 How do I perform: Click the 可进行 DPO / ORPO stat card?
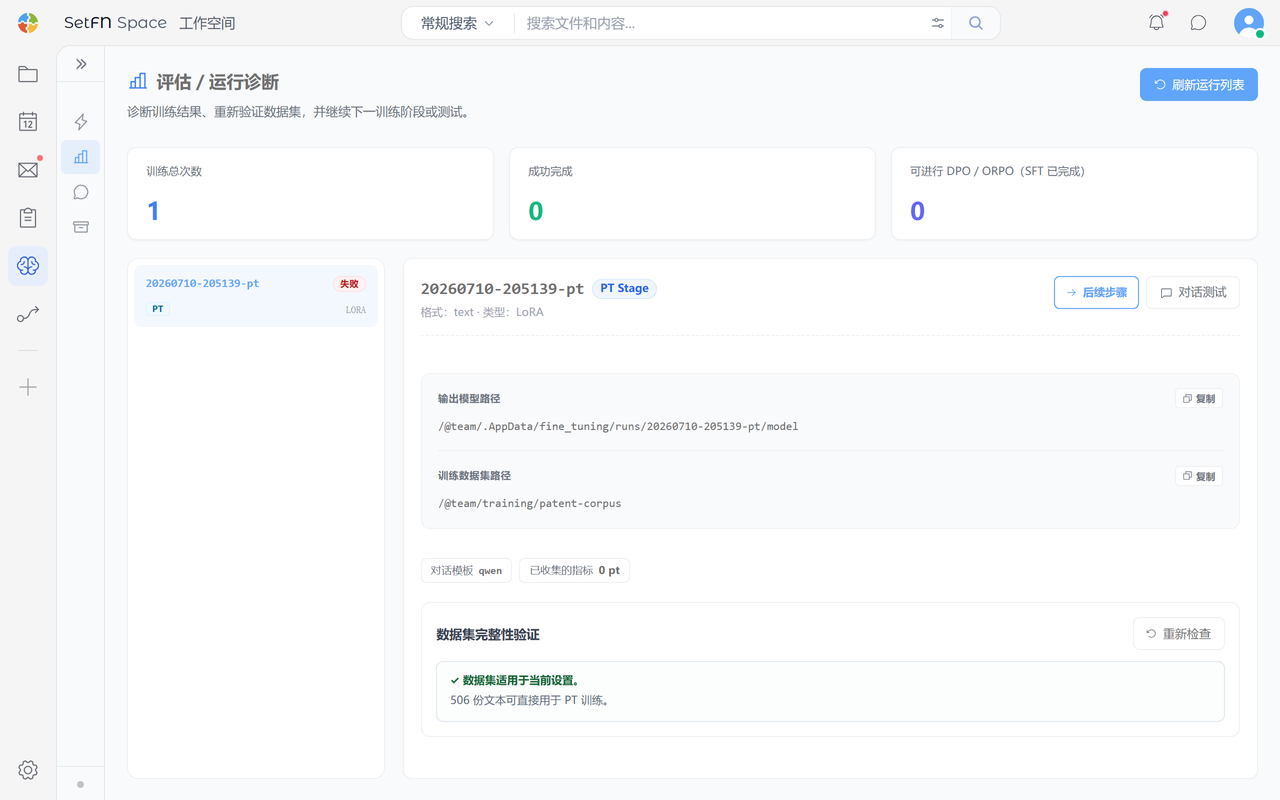[x=1074, y=194]
